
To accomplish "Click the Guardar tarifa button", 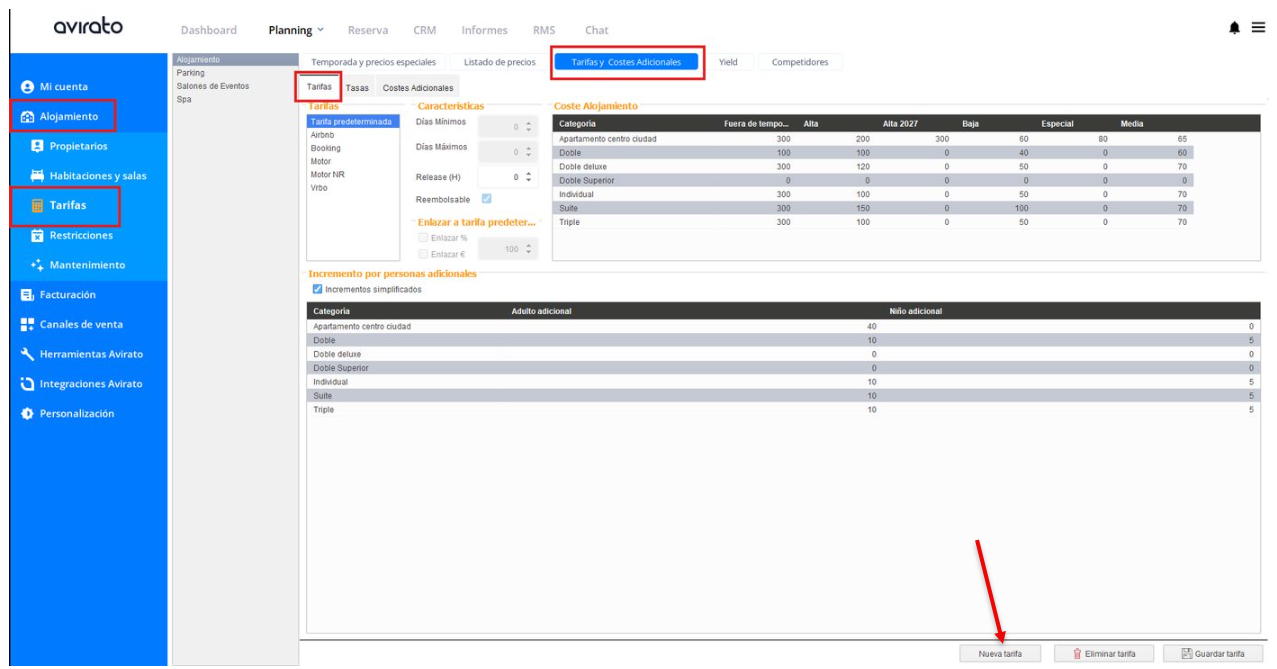I will [1213, 653].
